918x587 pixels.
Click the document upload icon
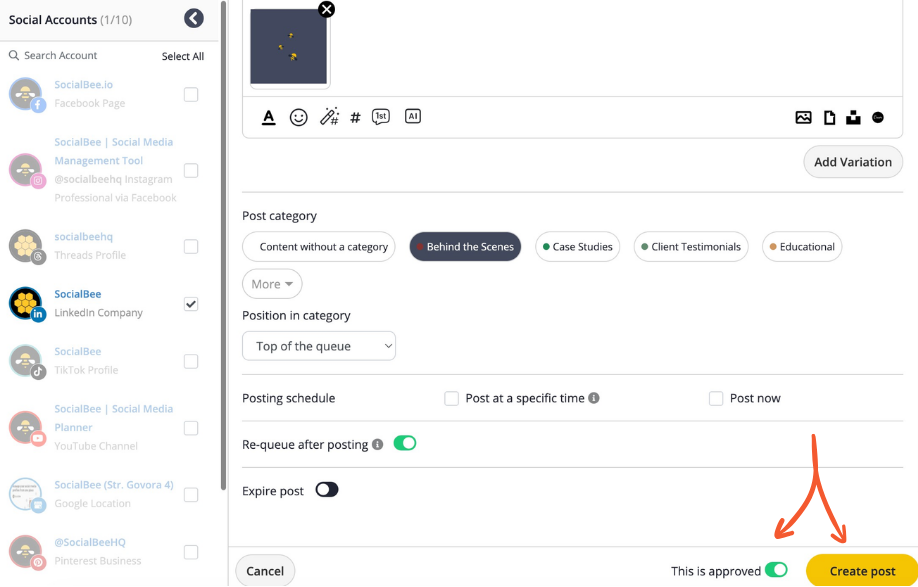[829, 117]
